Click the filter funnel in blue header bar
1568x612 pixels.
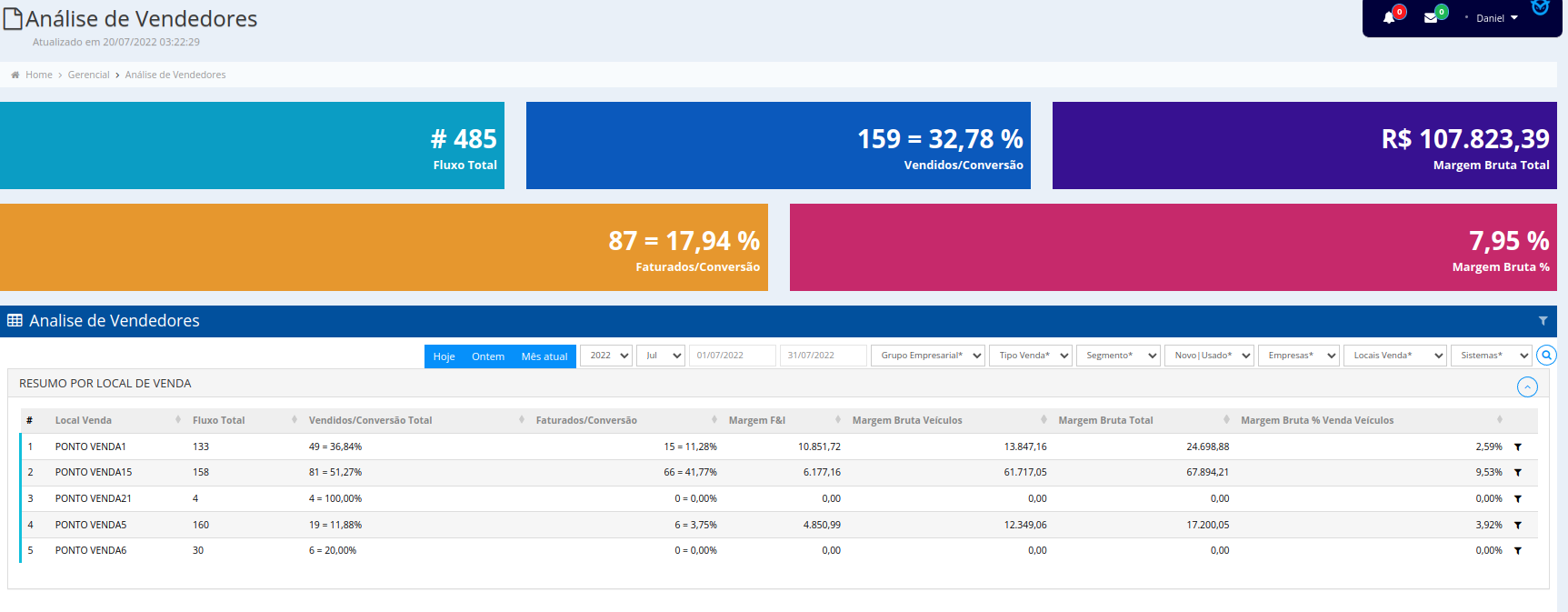point(1543,321)
